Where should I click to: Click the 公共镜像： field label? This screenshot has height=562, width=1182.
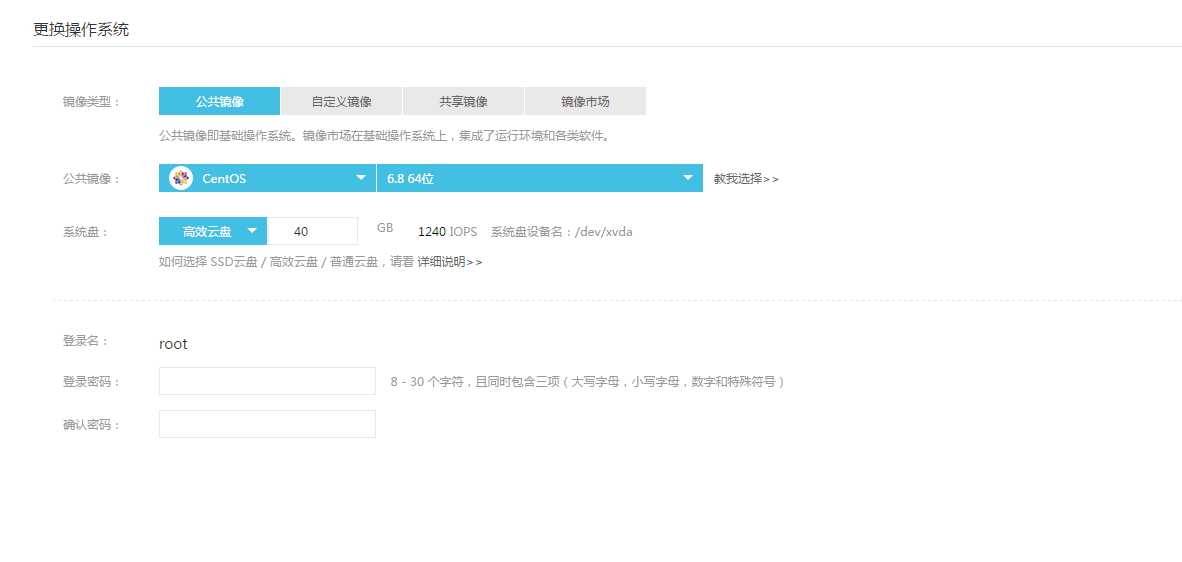click(x=91, y=179)
